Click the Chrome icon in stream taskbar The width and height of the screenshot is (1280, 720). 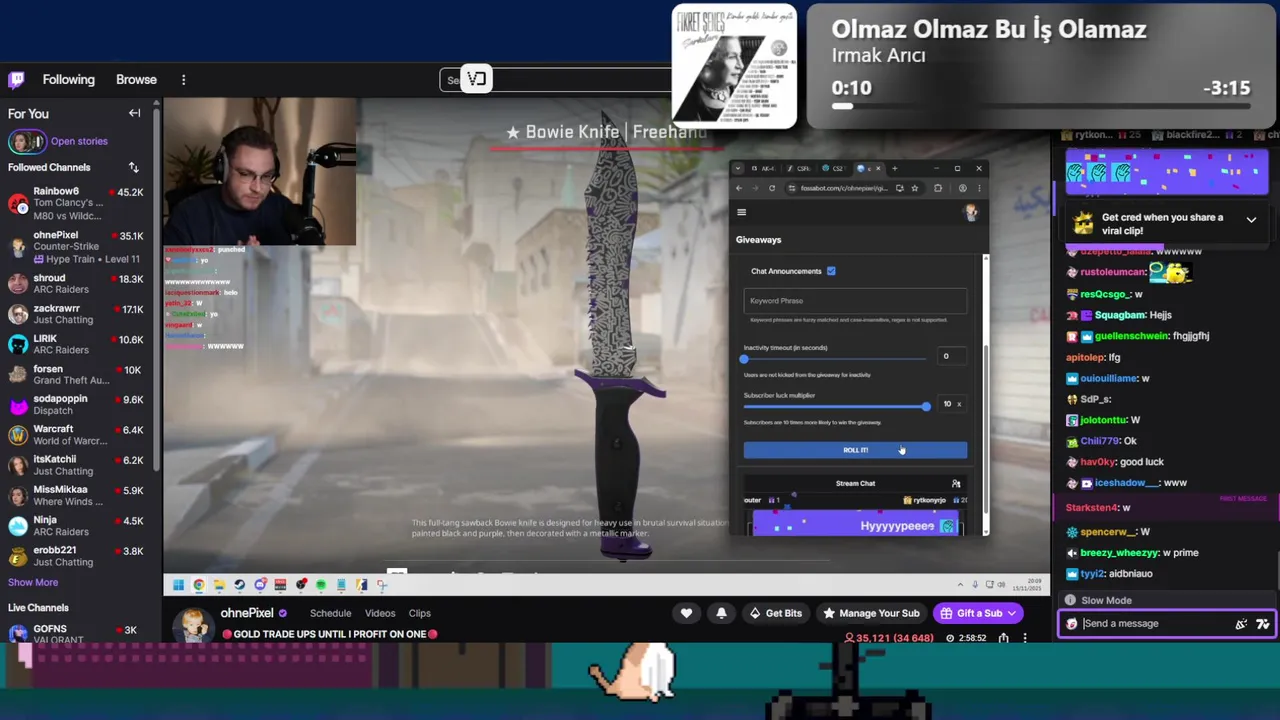pos(198,585)
